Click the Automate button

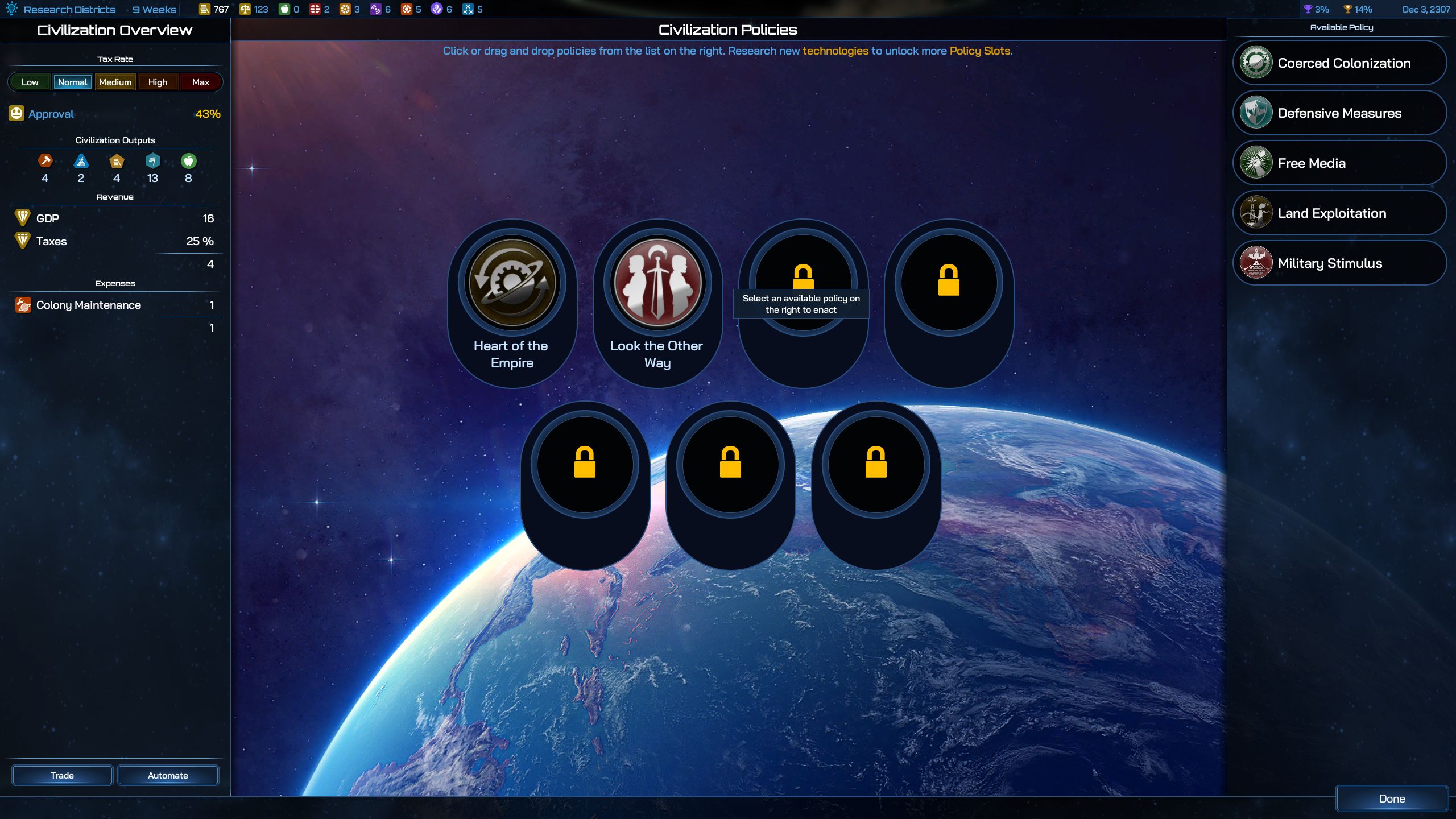click(168, 775)
